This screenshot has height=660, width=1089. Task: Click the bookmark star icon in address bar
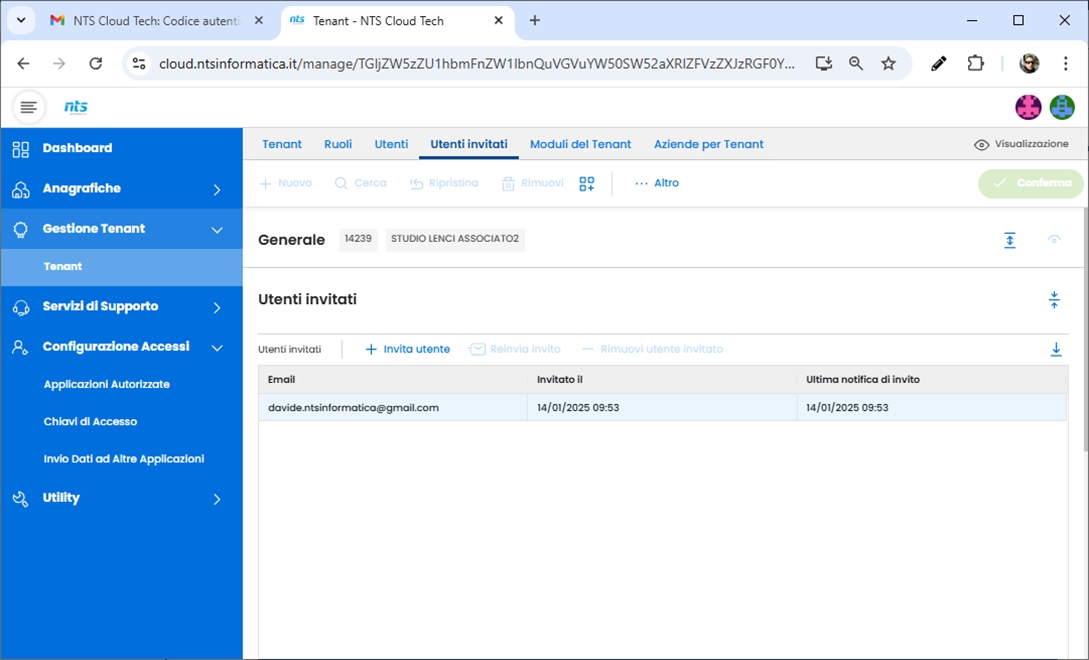[x=888, y=63]
